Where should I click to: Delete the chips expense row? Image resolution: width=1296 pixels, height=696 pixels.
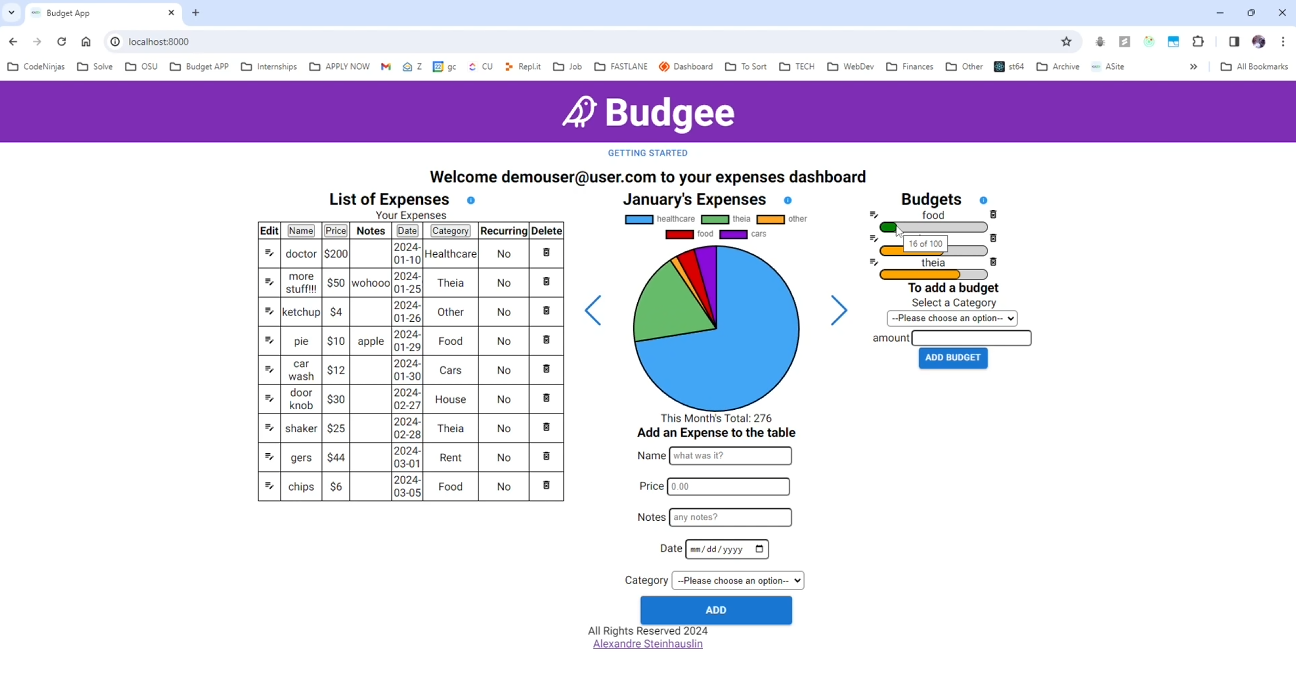(x=546, y=486)
